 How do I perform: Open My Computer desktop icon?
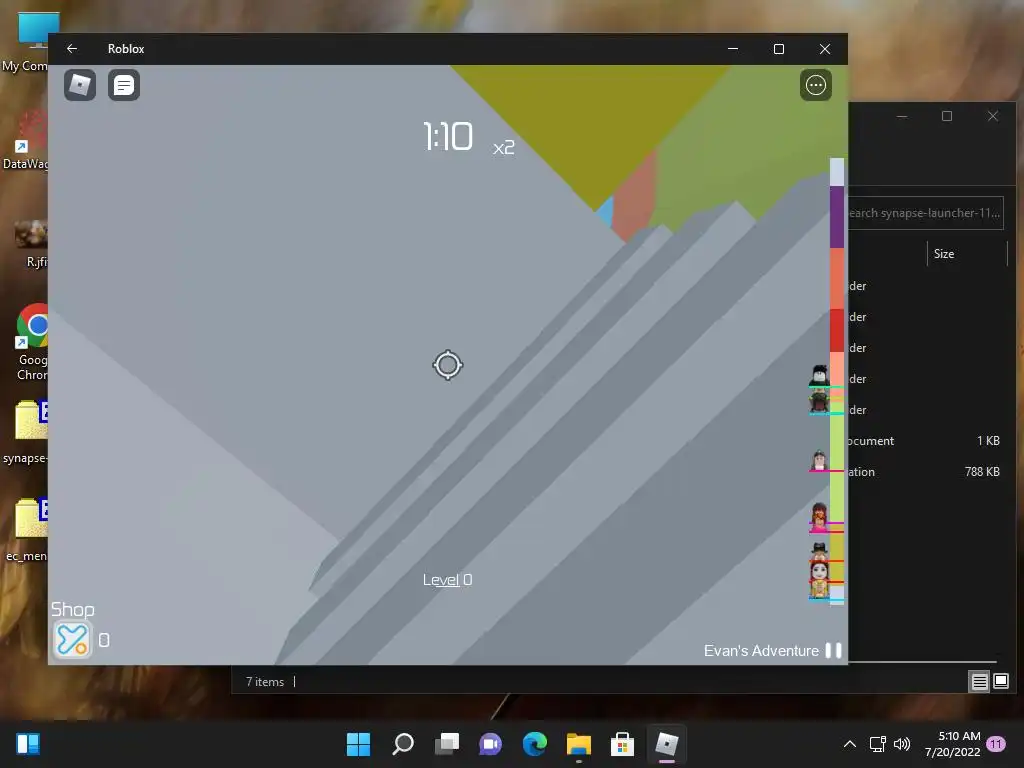point(26,42)
